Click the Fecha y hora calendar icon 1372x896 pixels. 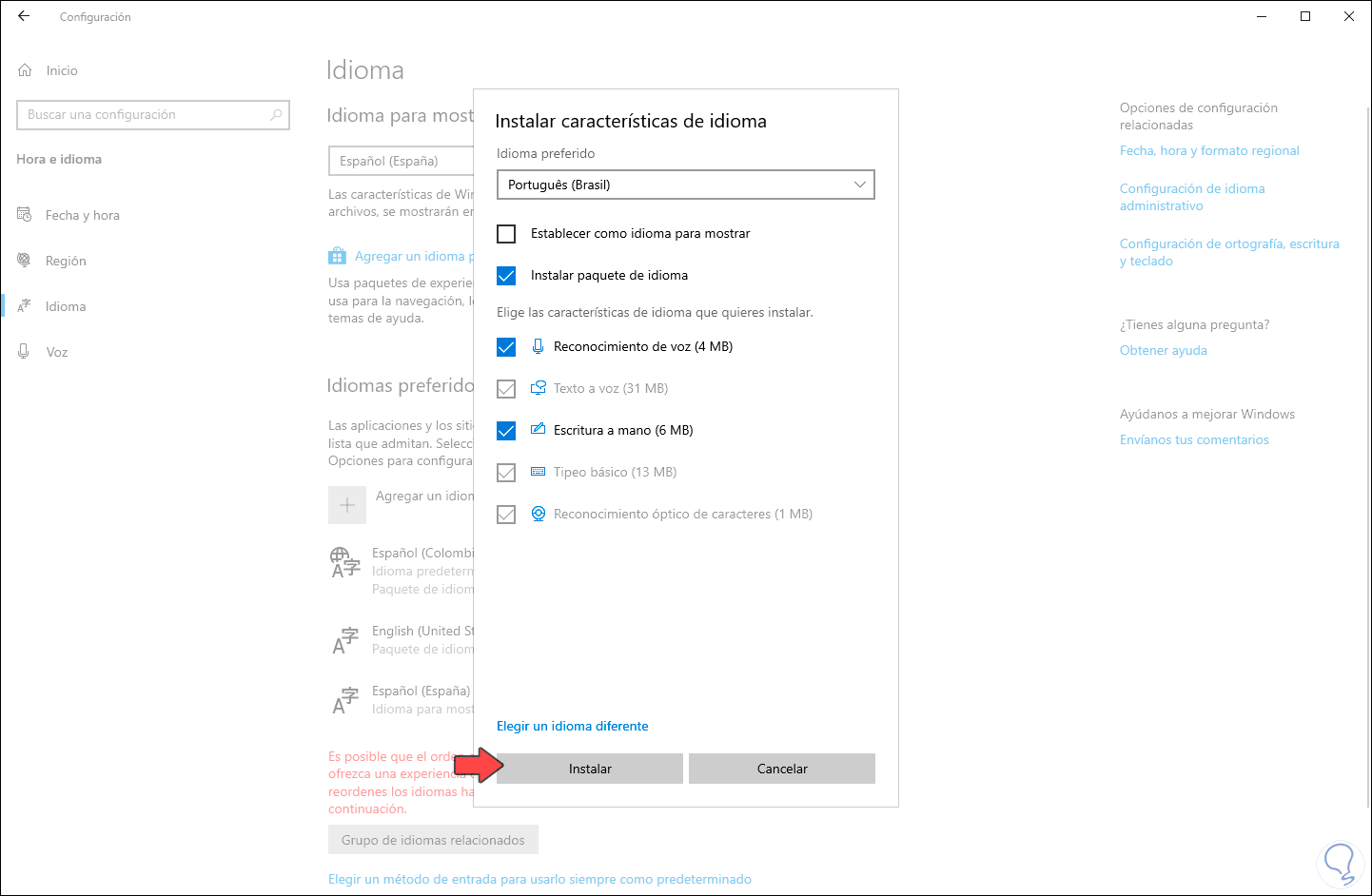25,215
